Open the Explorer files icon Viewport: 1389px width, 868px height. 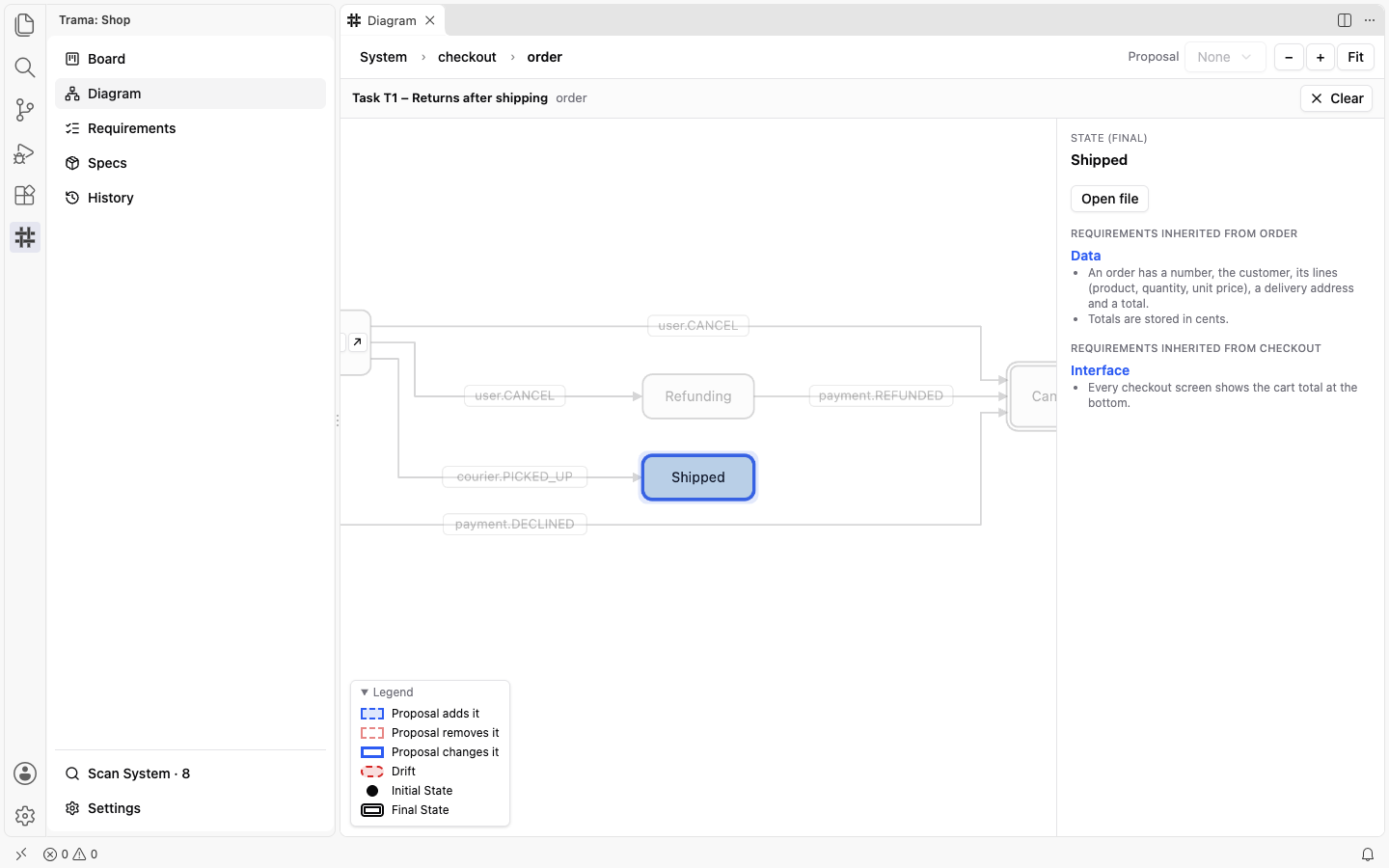pos(25,25)
